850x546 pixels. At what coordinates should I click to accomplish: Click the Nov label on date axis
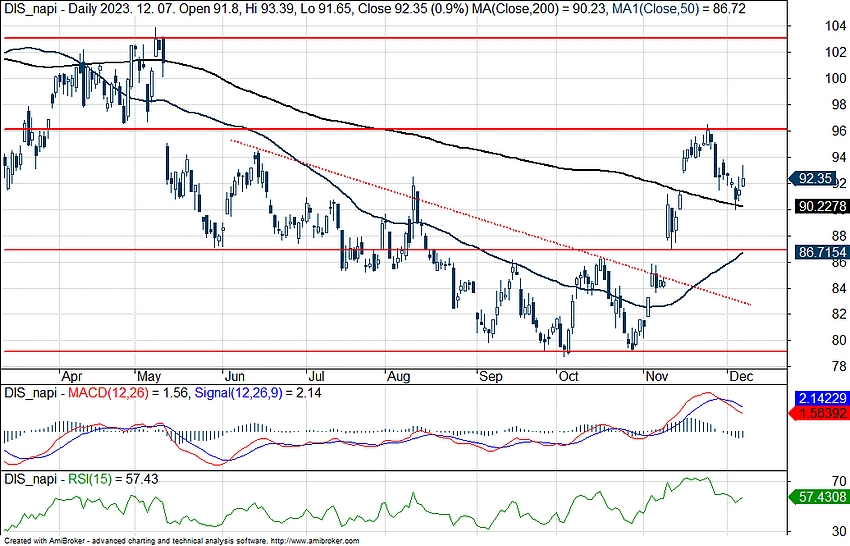pyautogui.click(x=656, y=376)
